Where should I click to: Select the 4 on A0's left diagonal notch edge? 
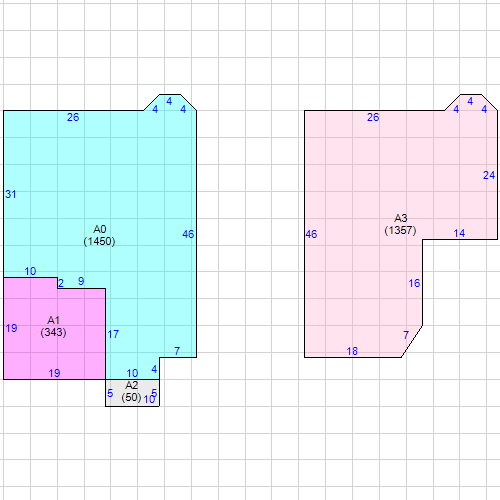155,109
